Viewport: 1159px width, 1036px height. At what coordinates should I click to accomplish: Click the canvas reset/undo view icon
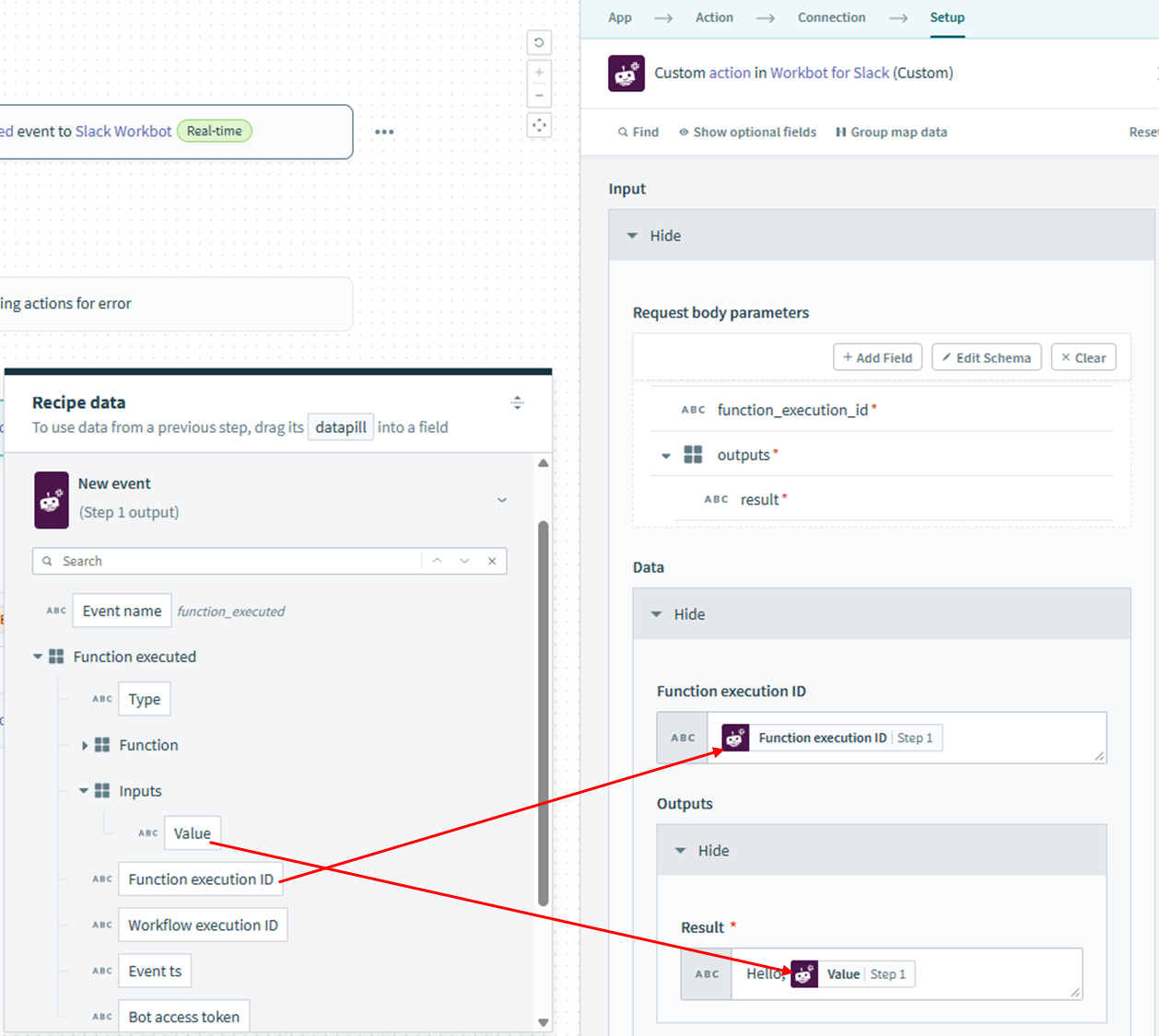tap(539, 42)
